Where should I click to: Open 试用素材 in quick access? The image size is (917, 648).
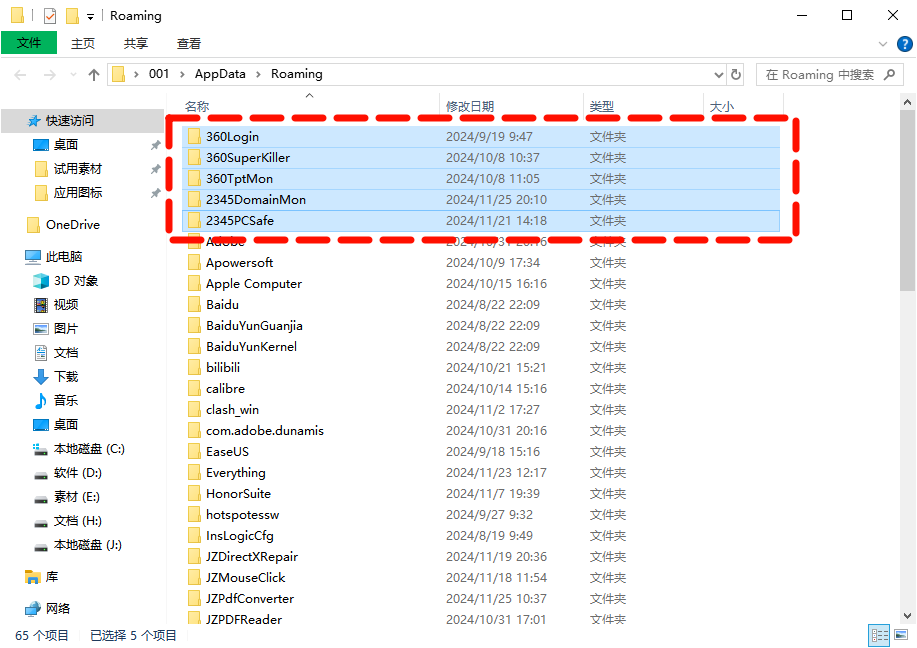(x=78, y=169)
